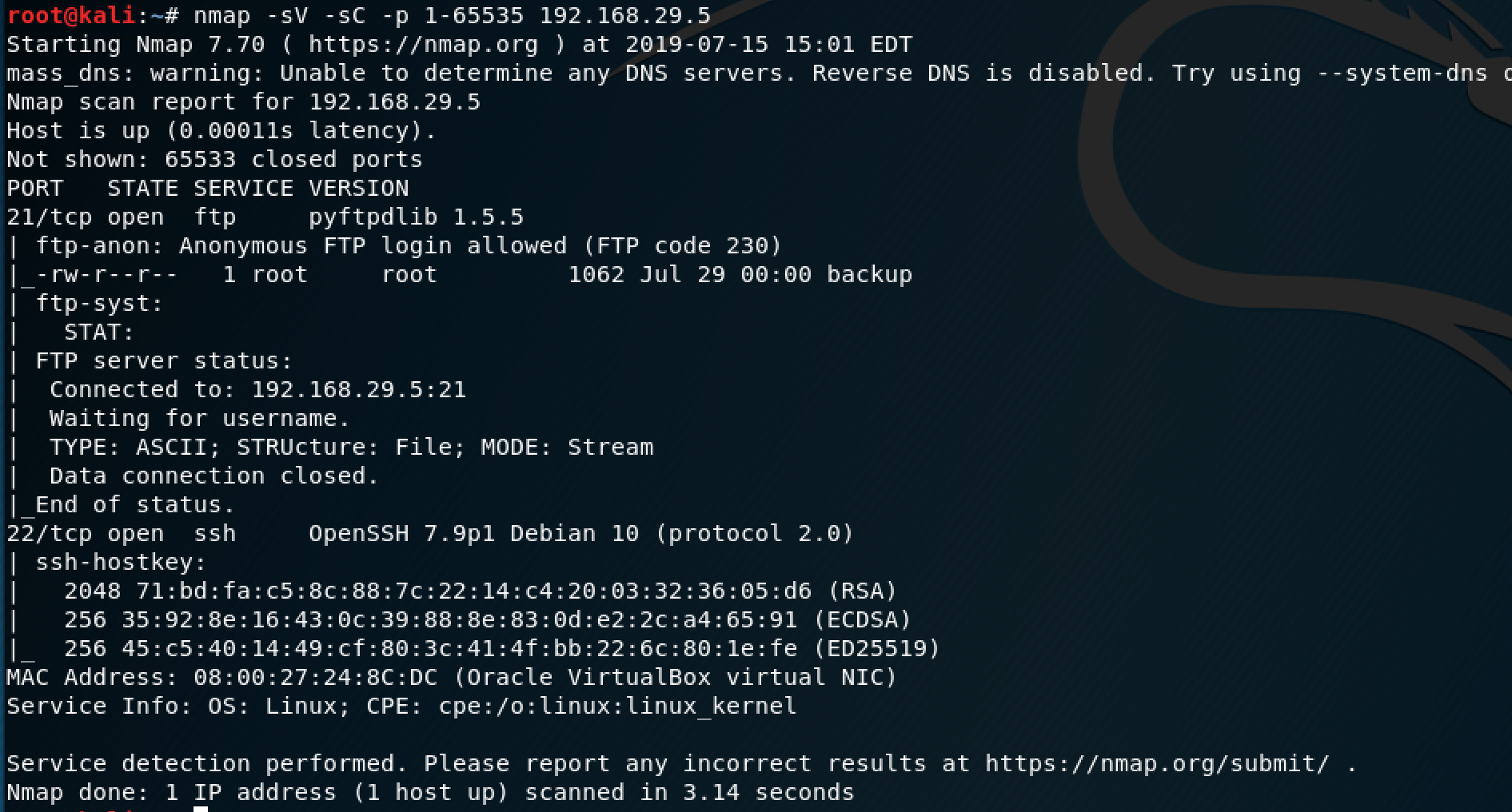Click the 22/tcp port entry
The width and height of the screenshot is (1512, 812).
pos(49,534)
